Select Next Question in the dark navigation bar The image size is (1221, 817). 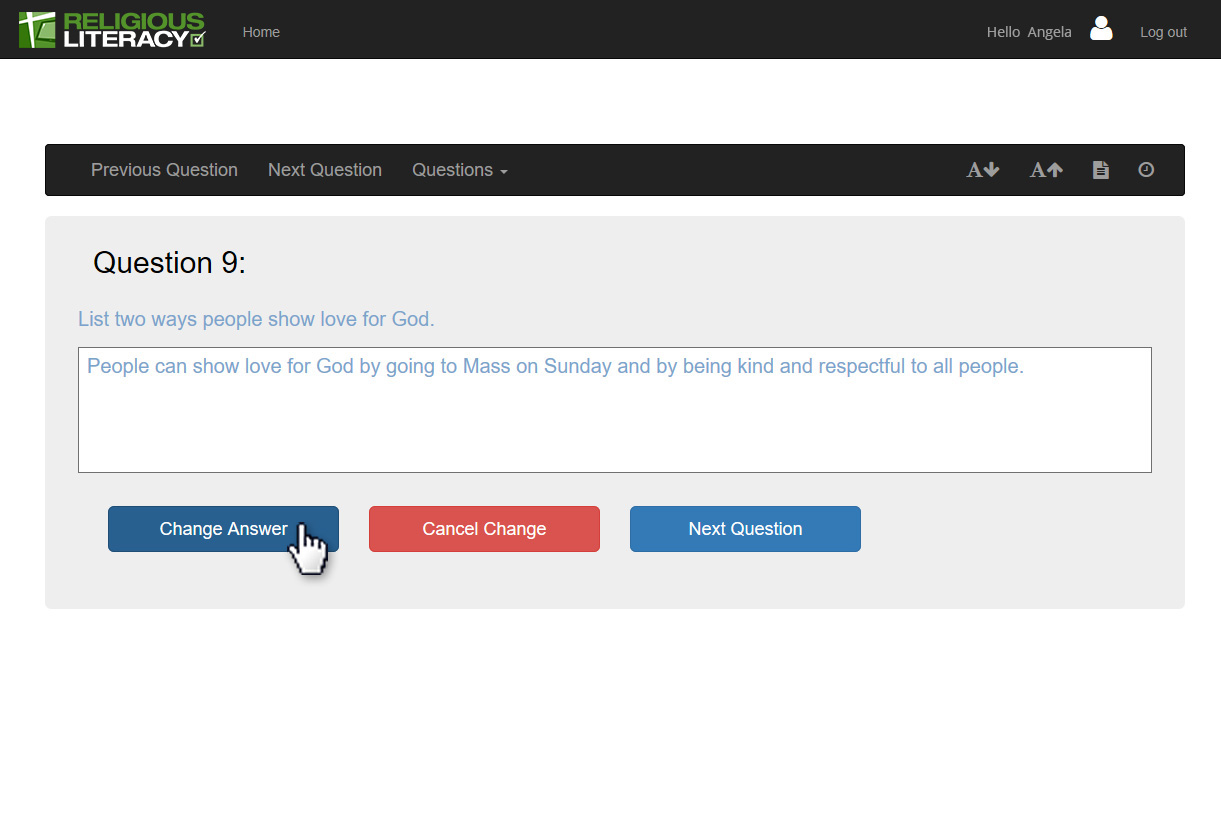click(x=324, y=170)
